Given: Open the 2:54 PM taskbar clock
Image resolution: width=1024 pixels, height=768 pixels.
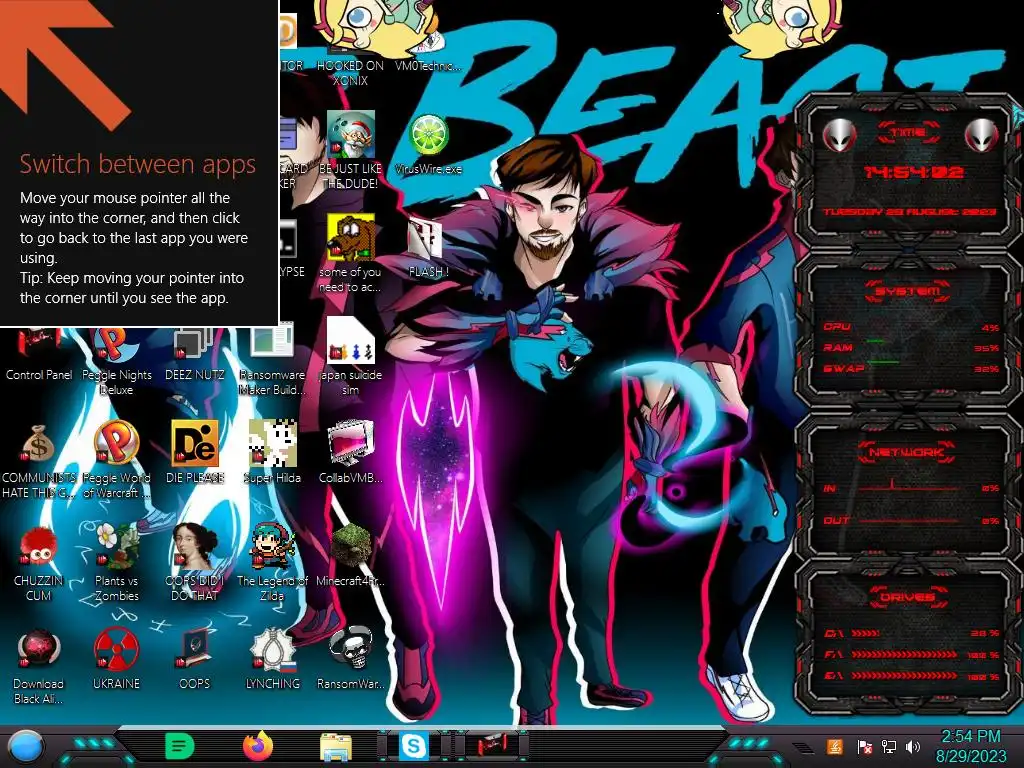Looking at the screenshot, I should click(x=970, y=746).
